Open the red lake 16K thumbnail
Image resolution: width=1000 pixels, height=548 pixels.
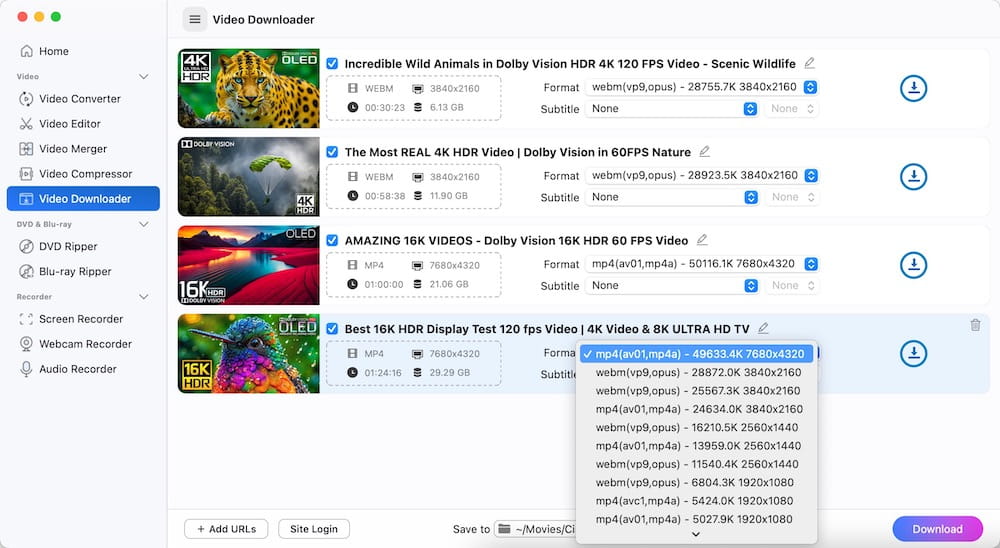click(249, 265)
